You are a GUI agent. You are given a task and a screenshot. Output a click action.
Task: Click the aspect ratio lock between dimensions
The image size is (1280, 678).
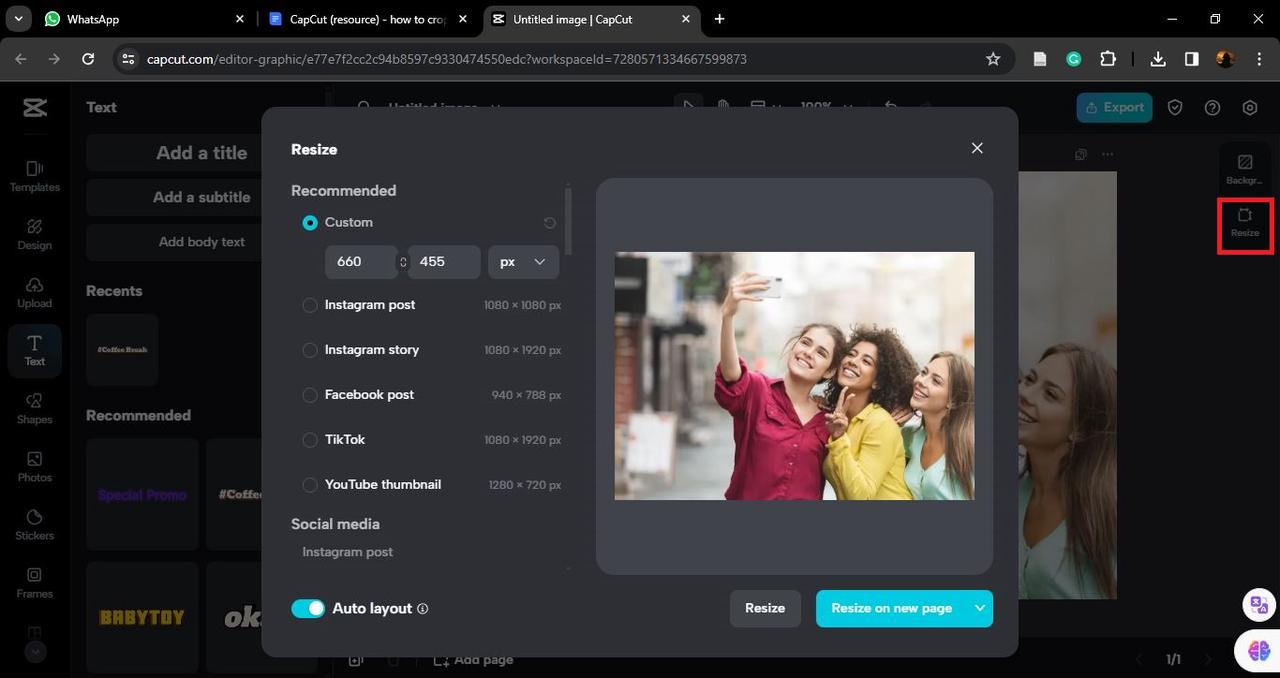coord(403,262)
